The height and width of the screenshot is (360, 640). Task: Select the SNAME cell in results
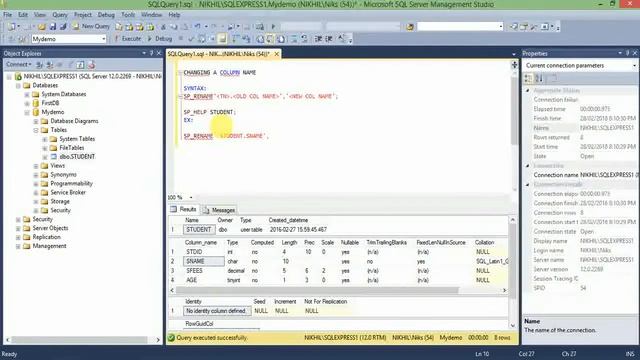tap(203, 261)
